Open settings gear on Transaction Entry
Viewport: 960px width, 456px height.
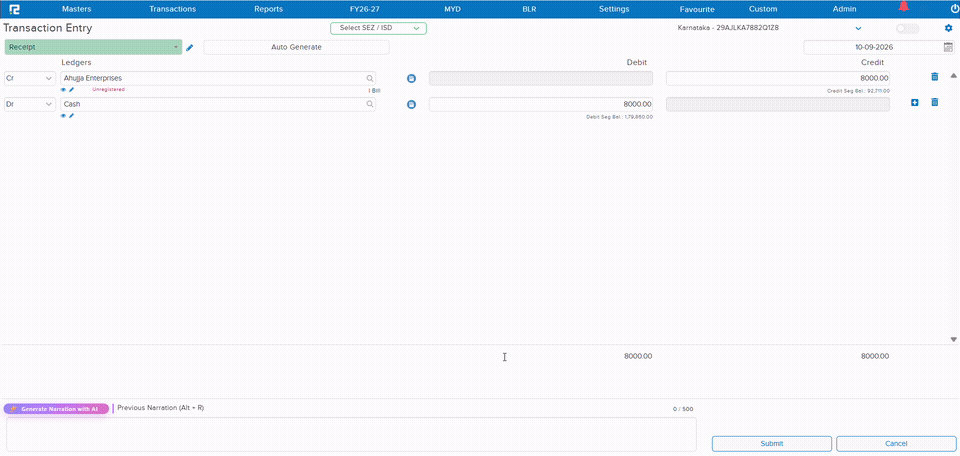click(x=949, y=28)
